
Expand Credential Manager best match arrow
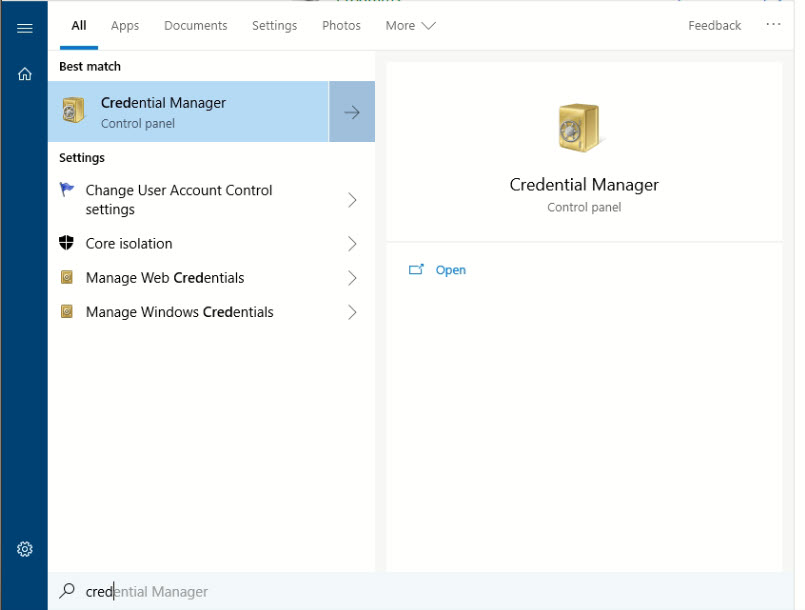(x=351, y=112)
